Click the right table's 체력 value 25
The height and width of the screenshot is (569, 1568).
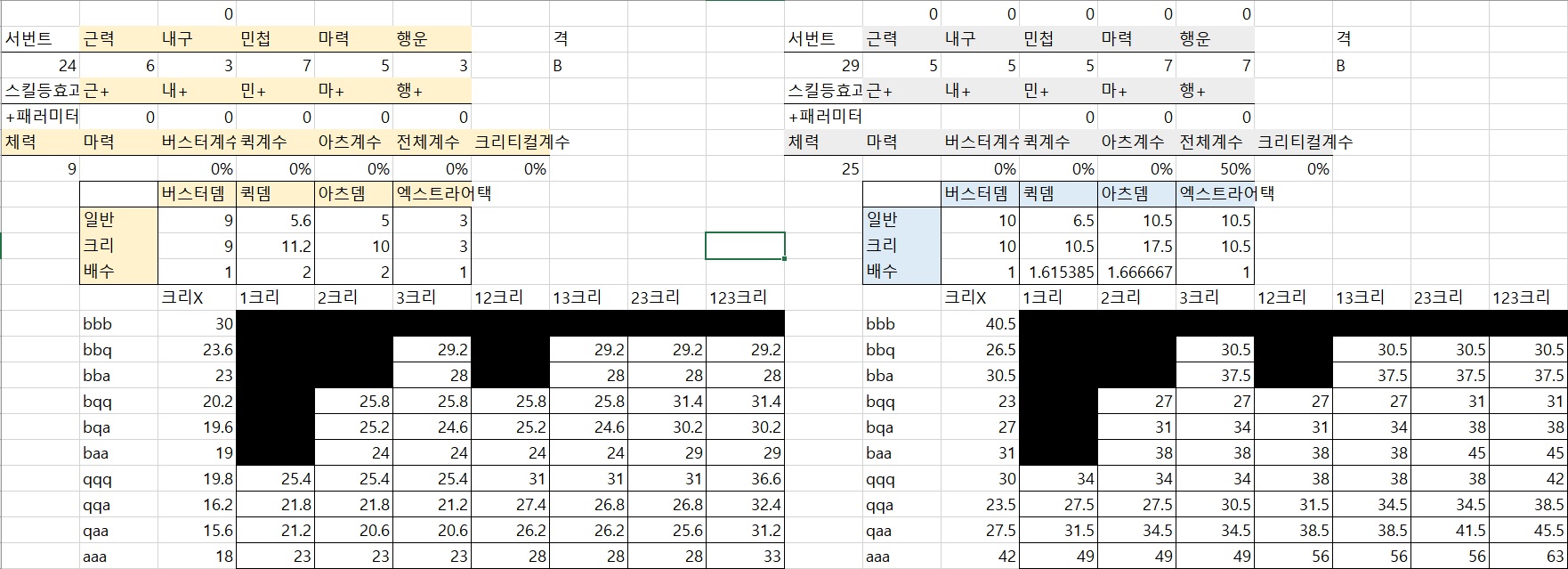[x=823, y=168]
